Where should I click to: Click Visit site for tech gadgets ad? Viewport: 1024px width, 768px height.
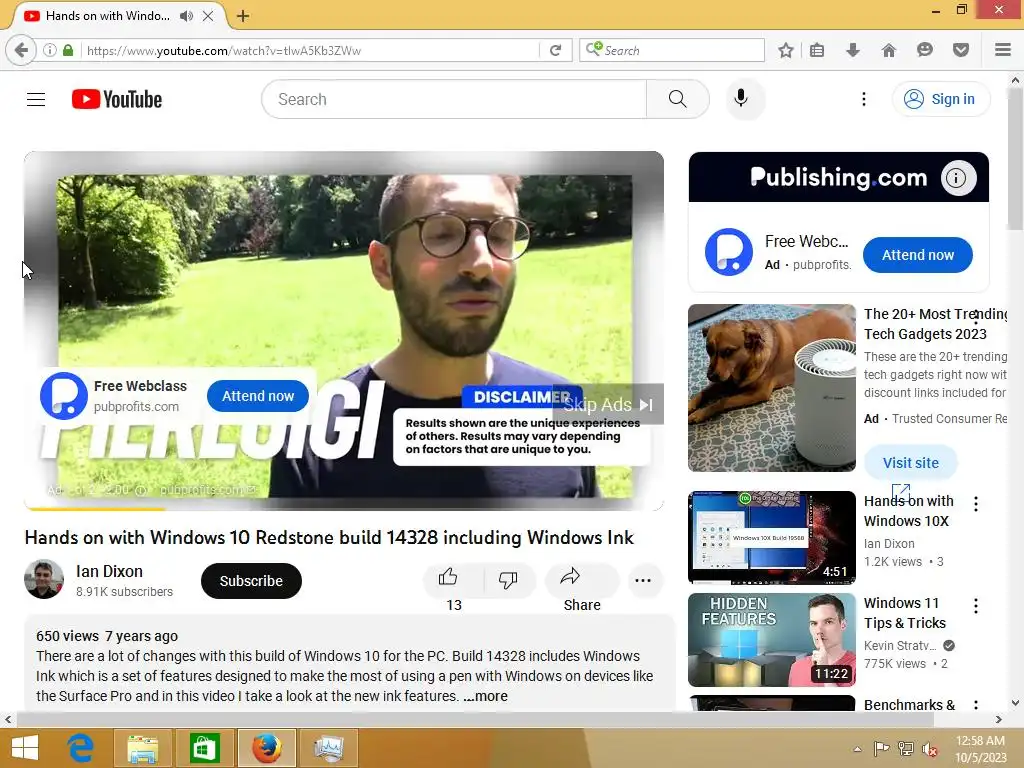[x=910, y=462]
